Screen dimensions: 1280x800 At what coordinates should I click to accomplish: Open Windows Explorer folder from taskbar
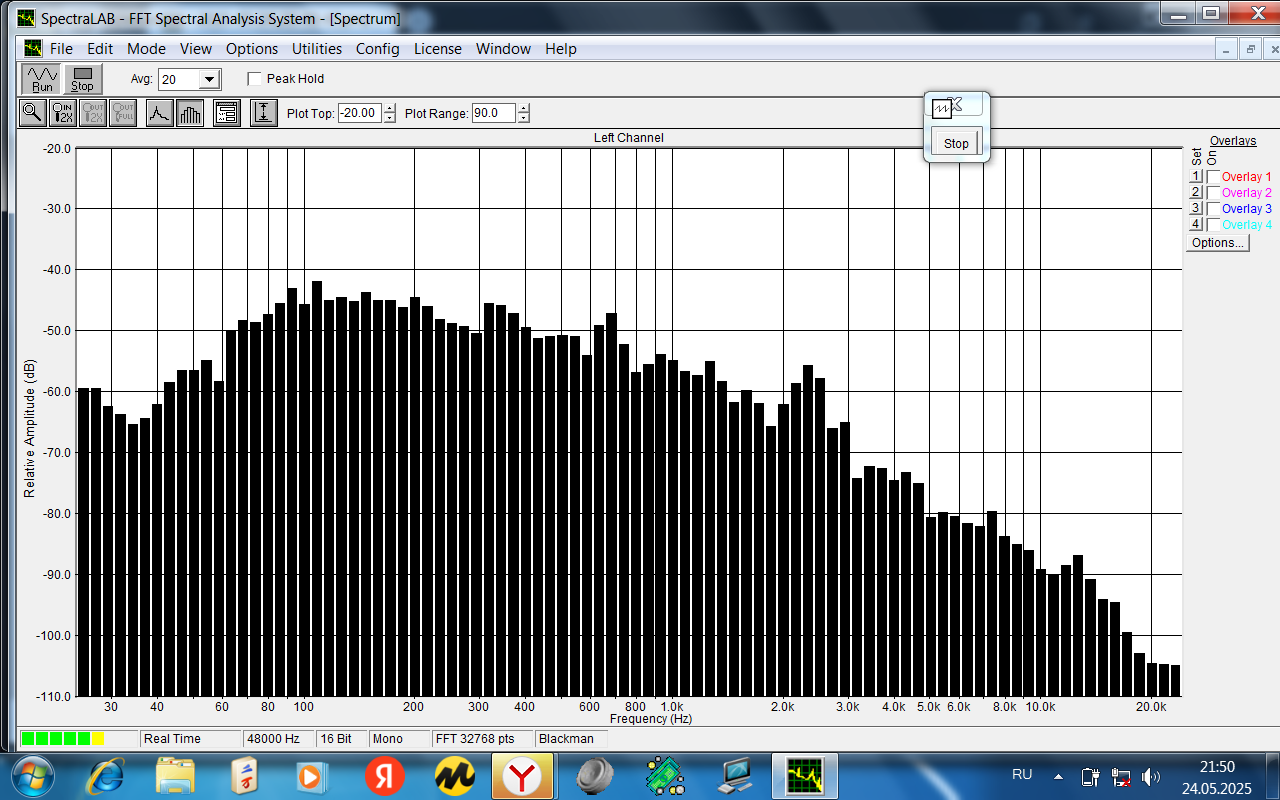coord(177,776)
